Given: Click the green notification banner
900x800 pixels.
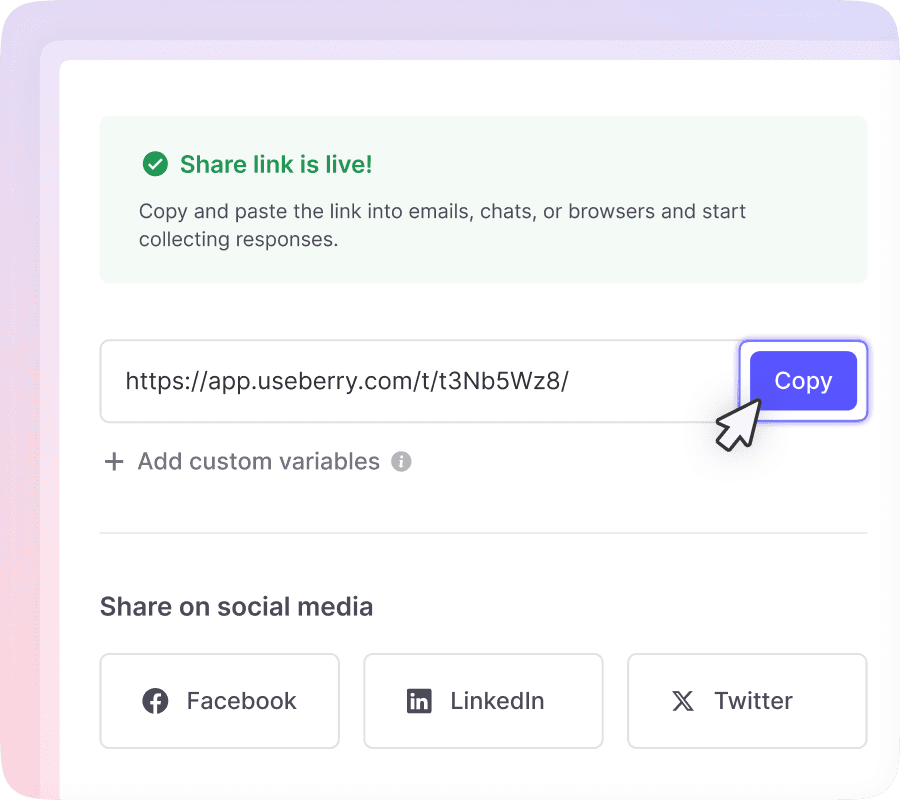Looking at the screenshot, I should [x=483, y=199].
